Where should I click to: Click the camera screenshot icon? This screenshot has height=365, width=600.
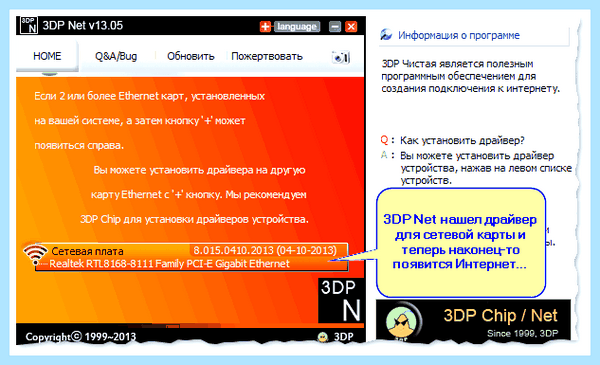(x=340, y=57)
